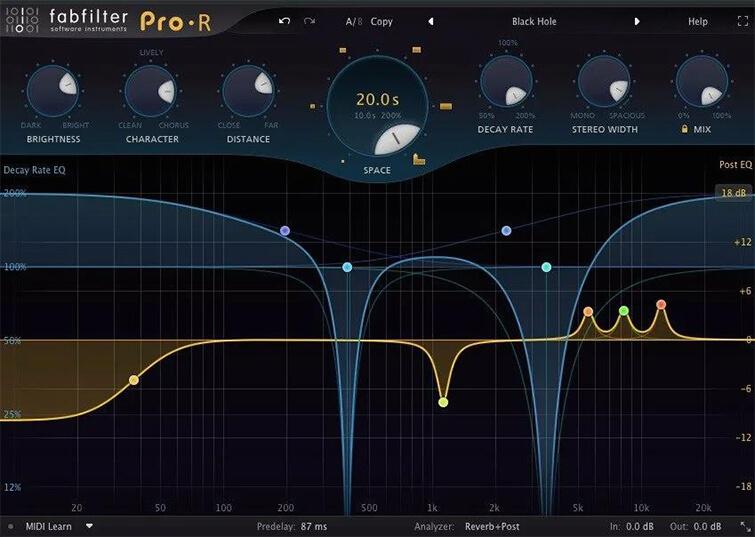The height and width of the screenshot is (537, 755).
Task: Click the MIDI indicator dot at bottom left
Action: point(11,526)
